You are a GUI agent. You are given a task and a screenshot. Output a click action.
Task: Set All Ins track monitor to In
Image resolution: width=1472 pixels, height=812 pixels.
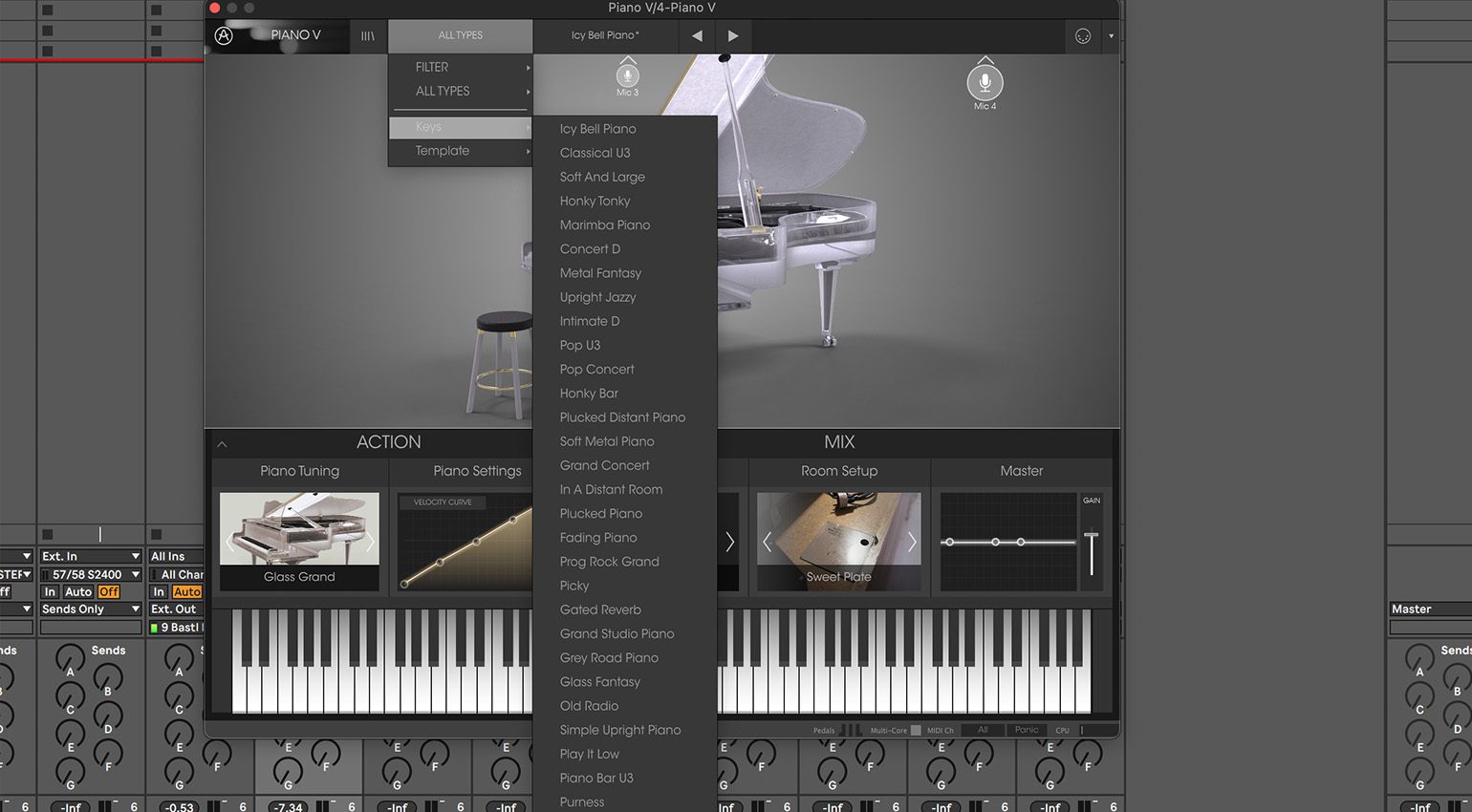(x=159, y=591)
